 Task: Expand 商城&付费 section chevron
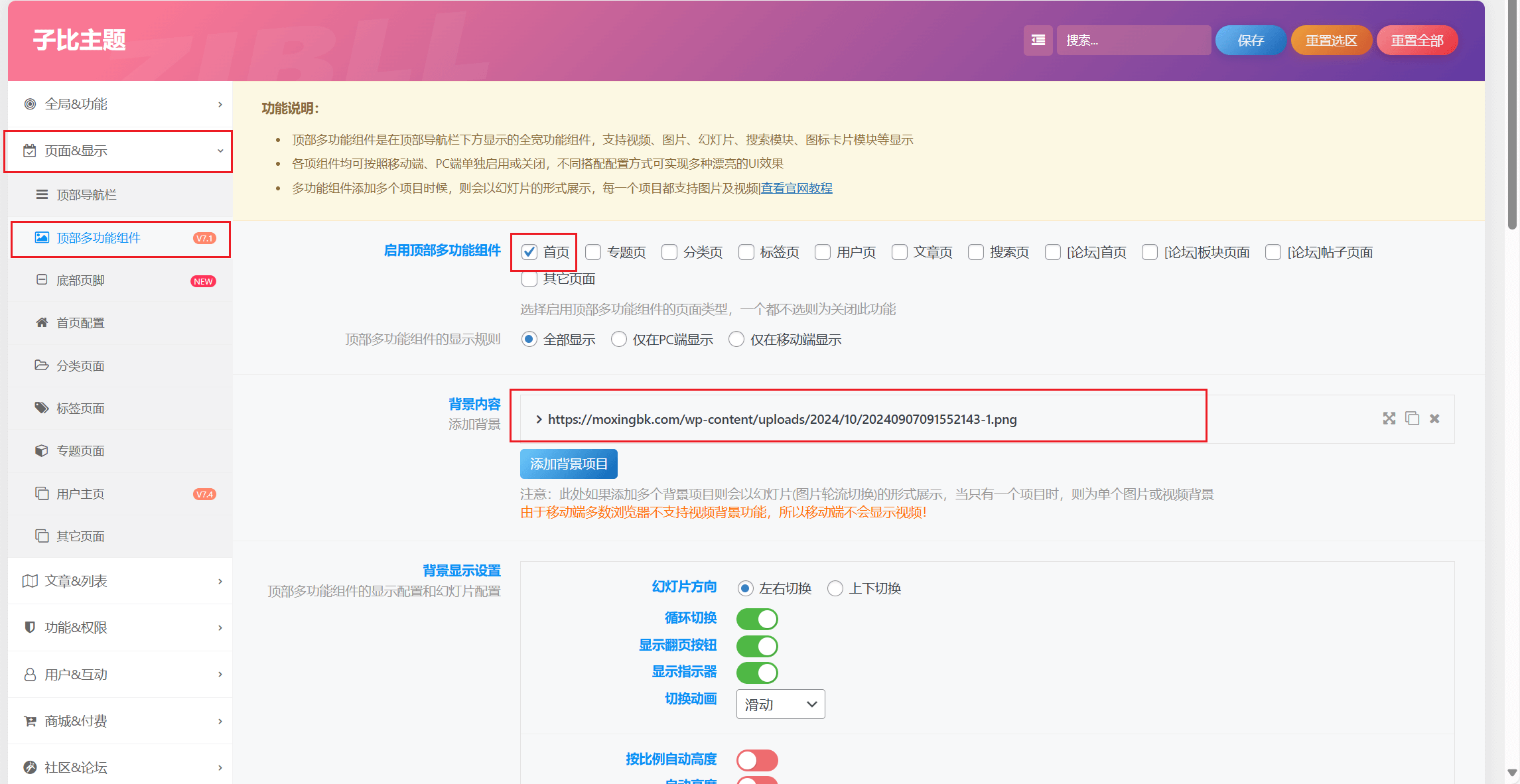[x=220, y=721]
